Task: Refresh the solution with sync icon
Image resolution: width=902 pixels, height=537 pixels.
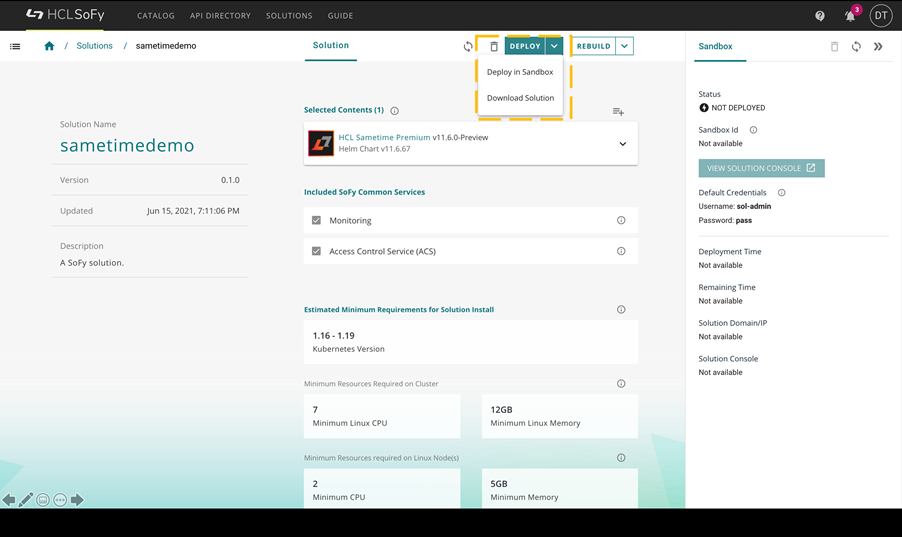Action: (x=468, y=46)
